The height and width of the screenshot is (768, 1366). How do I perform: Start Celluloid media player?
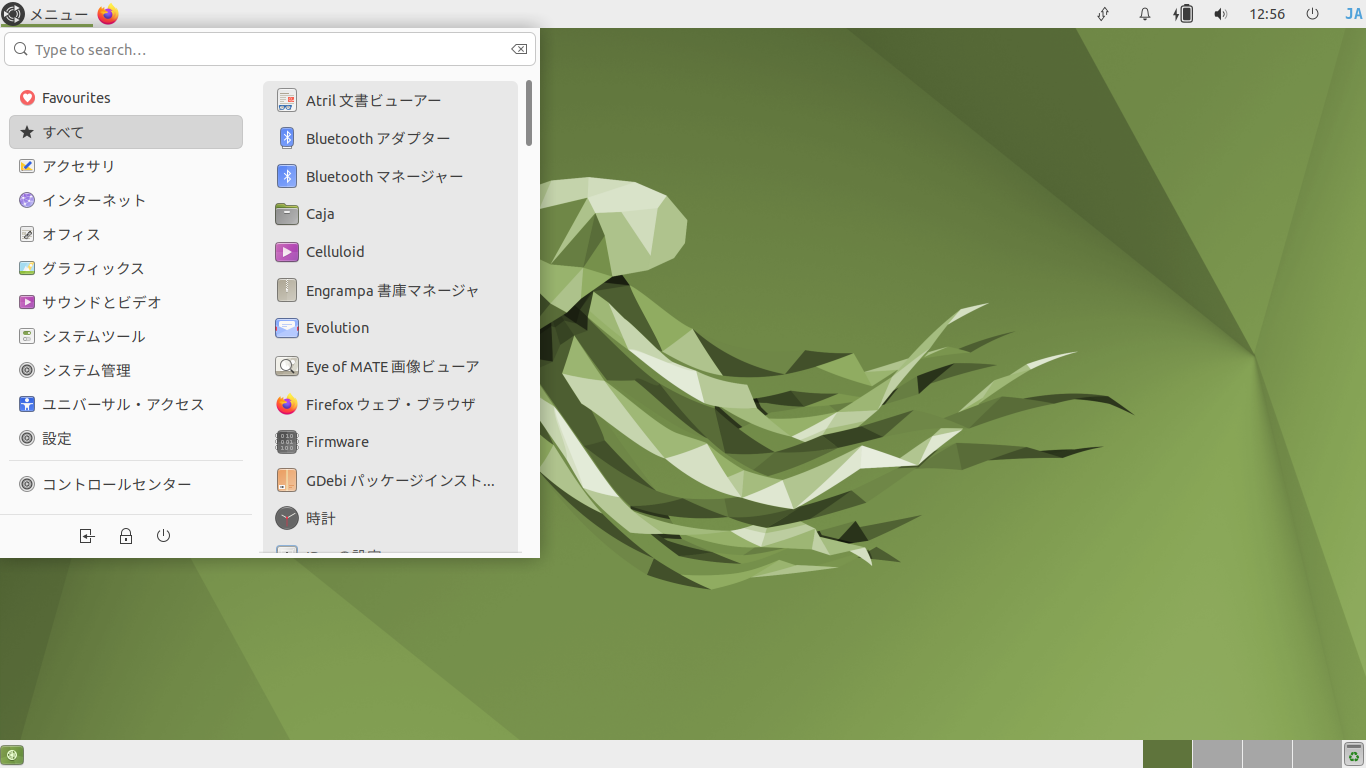coord(390,252)
